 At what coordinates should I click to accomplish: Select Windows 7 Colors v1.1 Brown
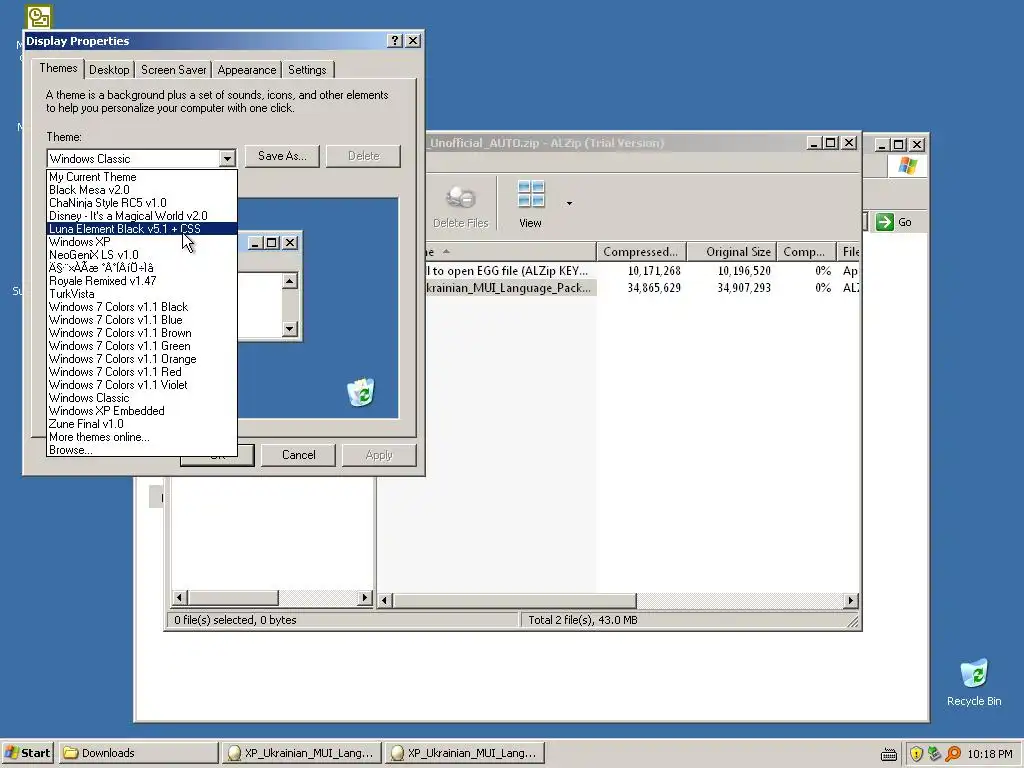tap(142, 333)
